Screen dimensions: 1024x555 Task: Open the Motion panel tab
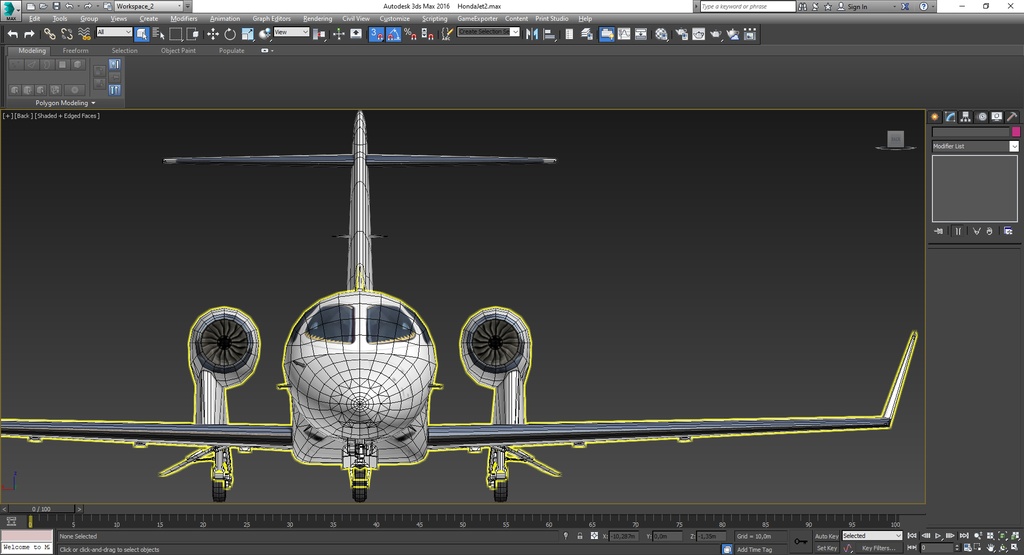click(x=982, y=117)
